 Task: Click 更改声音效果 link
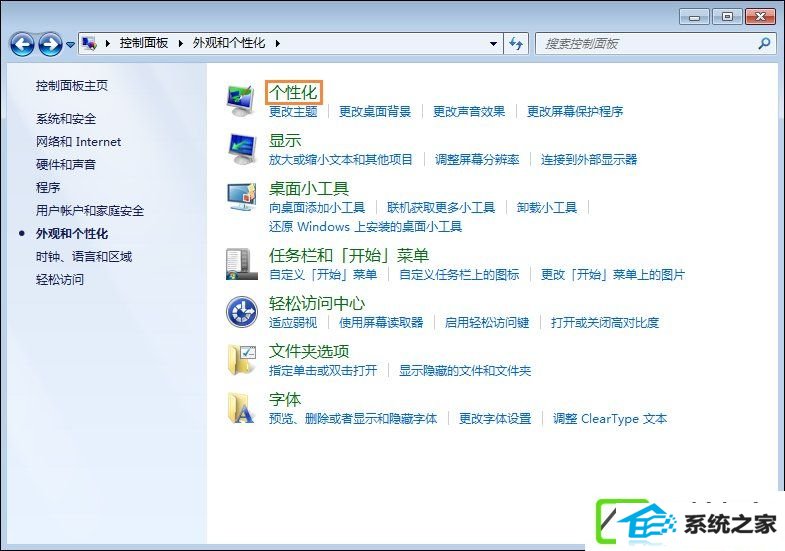click(469, 112)
